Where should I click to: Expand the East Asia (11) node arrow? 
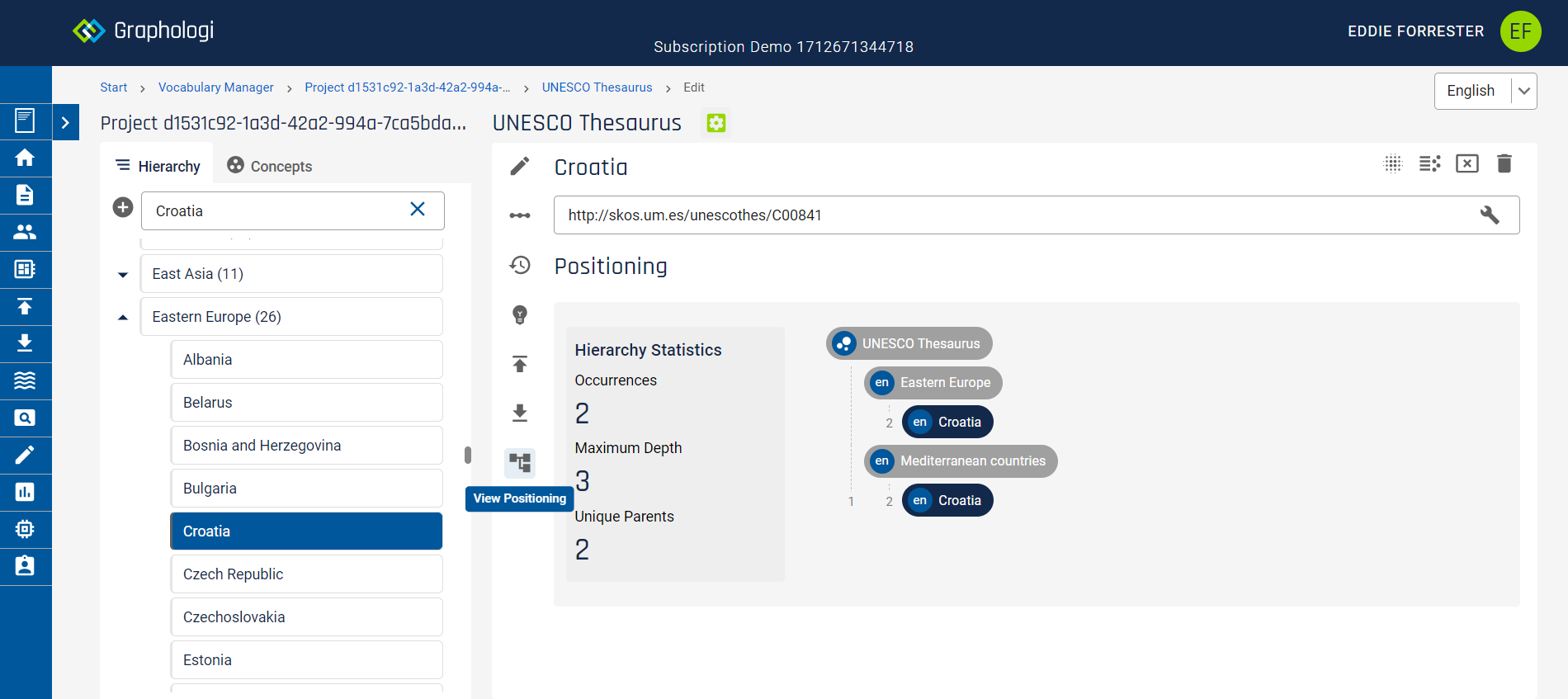123,274
